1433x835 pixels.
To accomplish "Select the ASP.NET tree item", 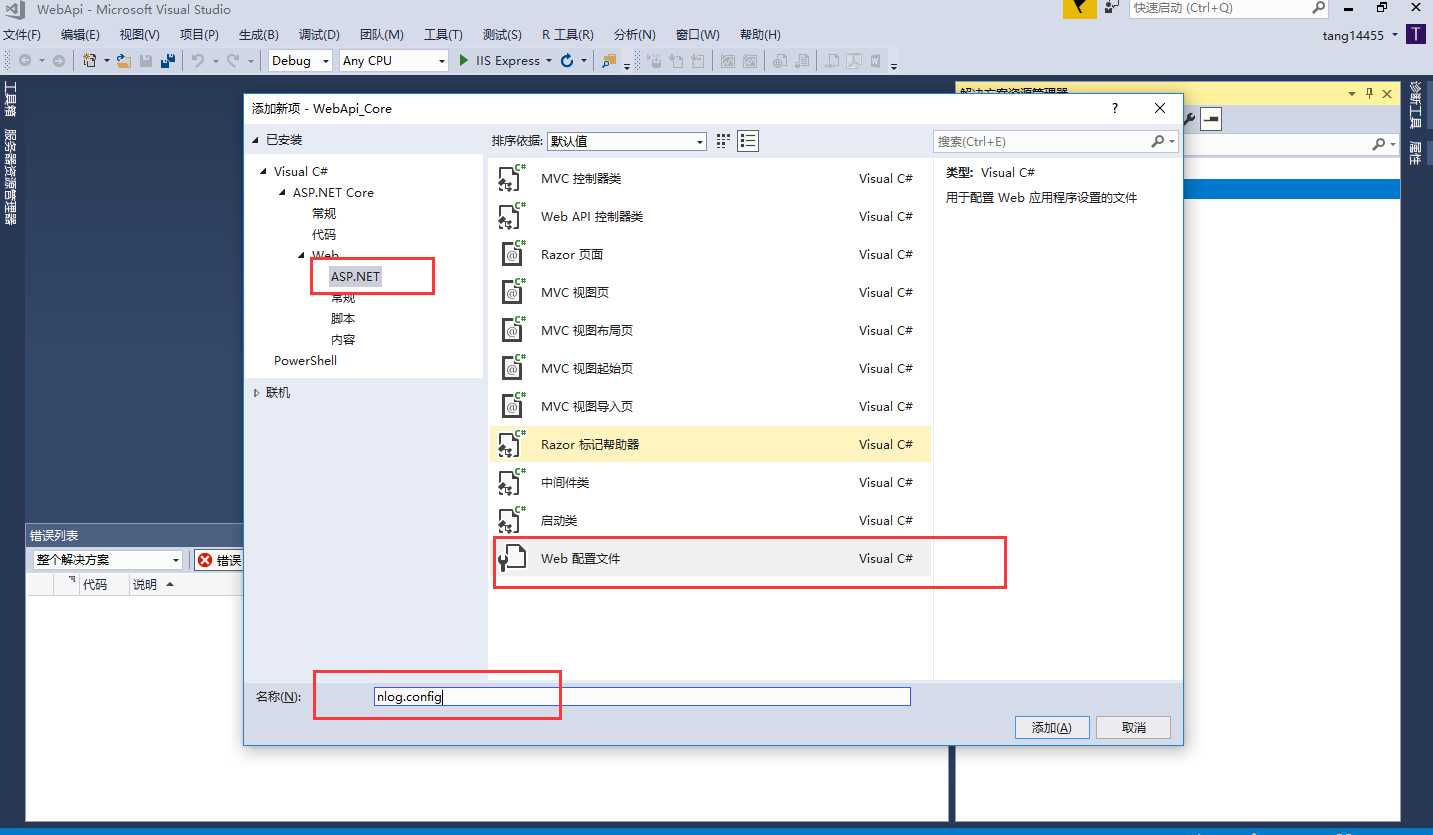I will tap(356, 276).
